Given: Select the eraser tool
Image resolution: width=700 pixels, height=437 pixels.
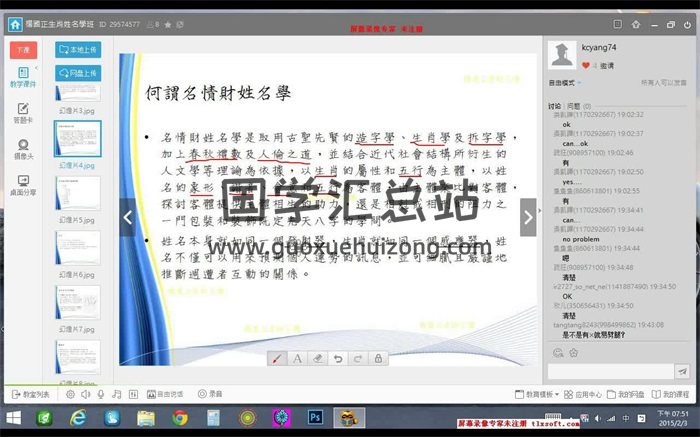Looking at the screenshot, I should click(317, 358).
